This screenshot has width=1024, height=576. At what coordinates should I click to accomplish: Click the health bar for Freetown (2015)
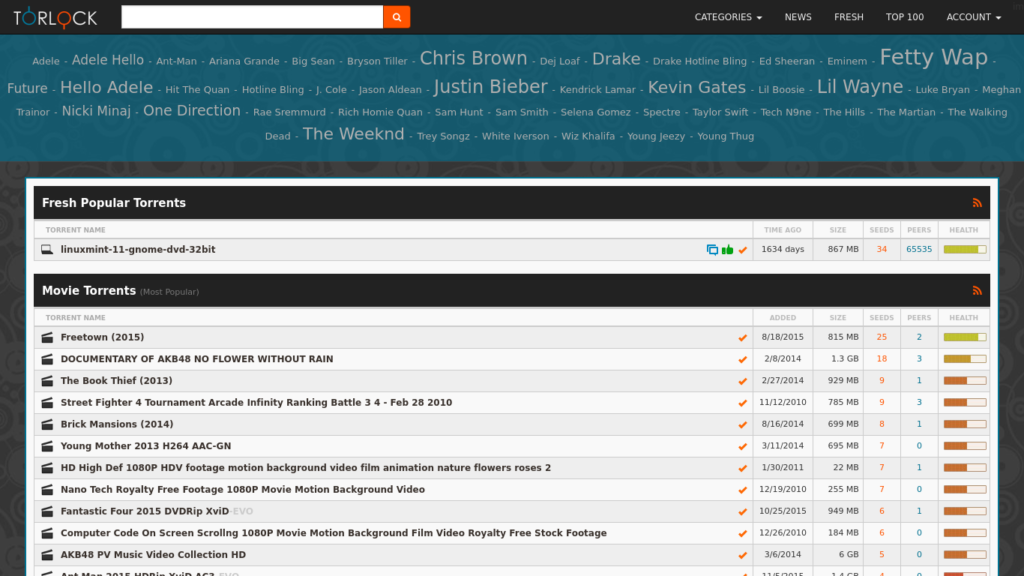963,337
